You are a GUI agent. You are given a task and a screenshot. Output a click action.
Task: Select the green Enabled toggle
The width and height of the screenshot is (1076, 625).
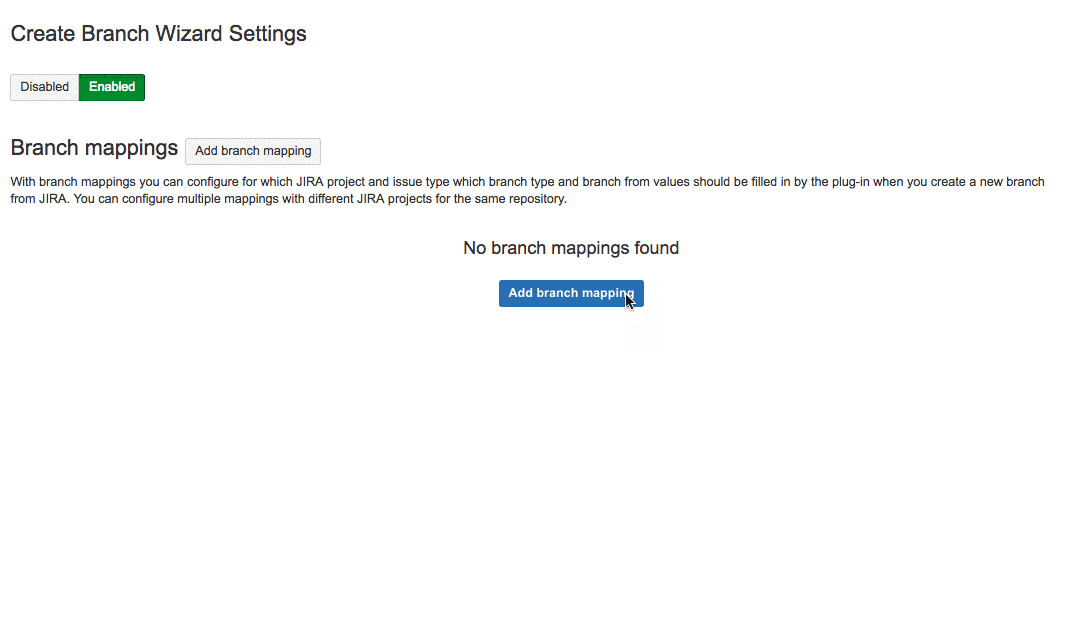click(x=112, y=87)
